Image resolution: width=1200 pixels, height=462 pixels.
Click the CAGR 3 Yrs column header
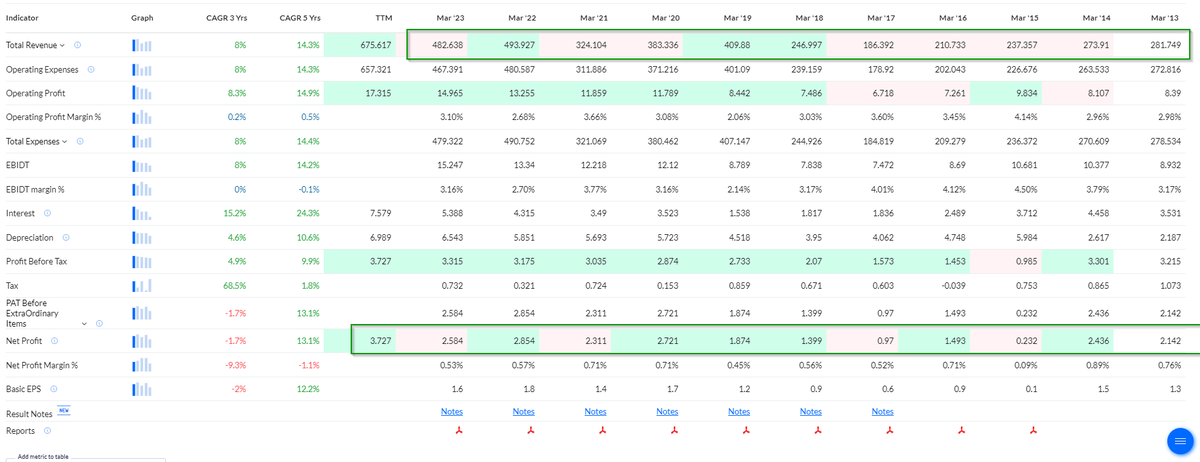(226, 18)
